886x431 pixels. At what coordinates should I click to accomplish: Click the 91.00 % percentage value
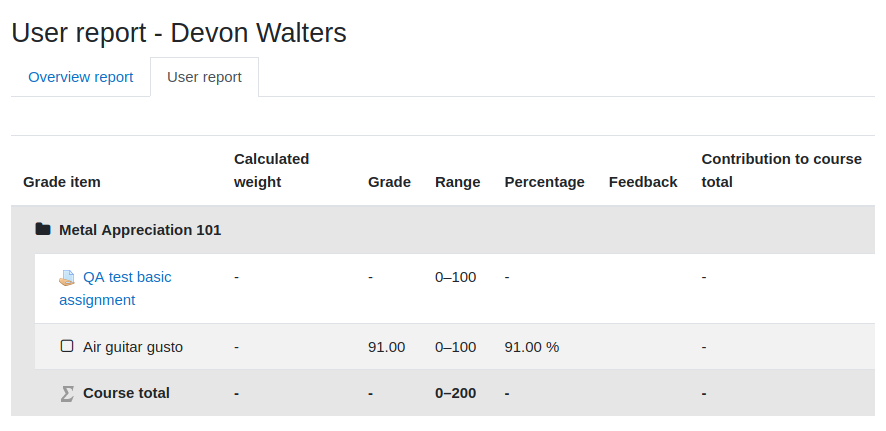pos(532,347)
